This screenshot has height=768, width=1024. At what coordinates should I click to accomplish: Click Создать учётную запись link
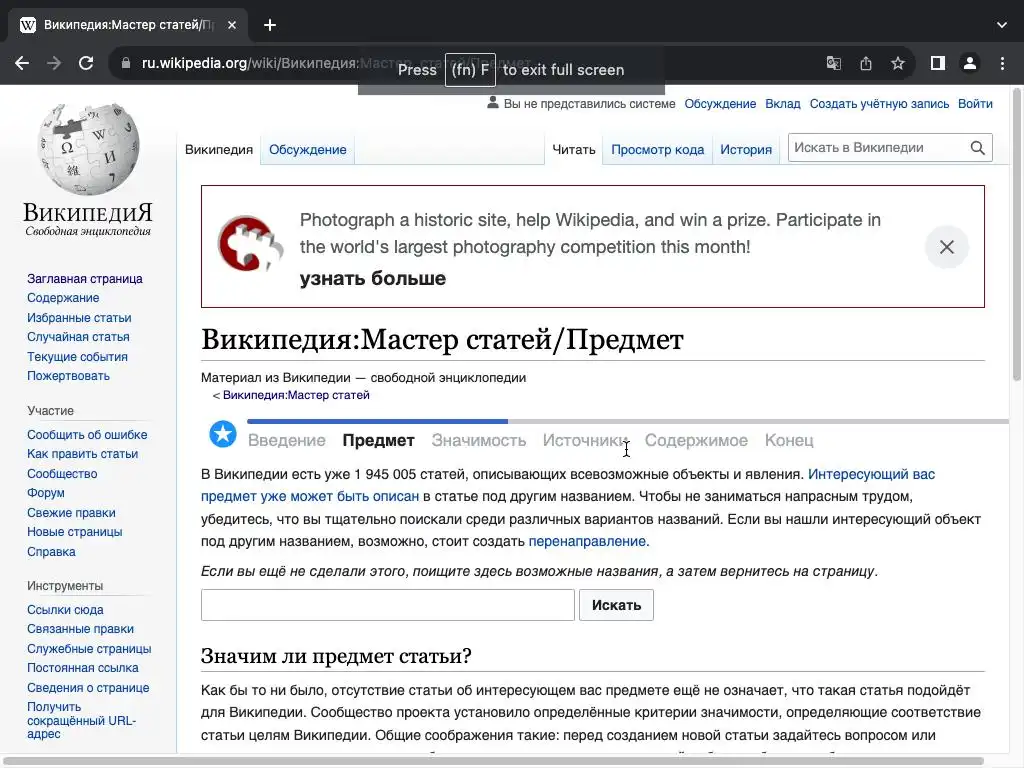pyautogui.click(x=879, y=104)
